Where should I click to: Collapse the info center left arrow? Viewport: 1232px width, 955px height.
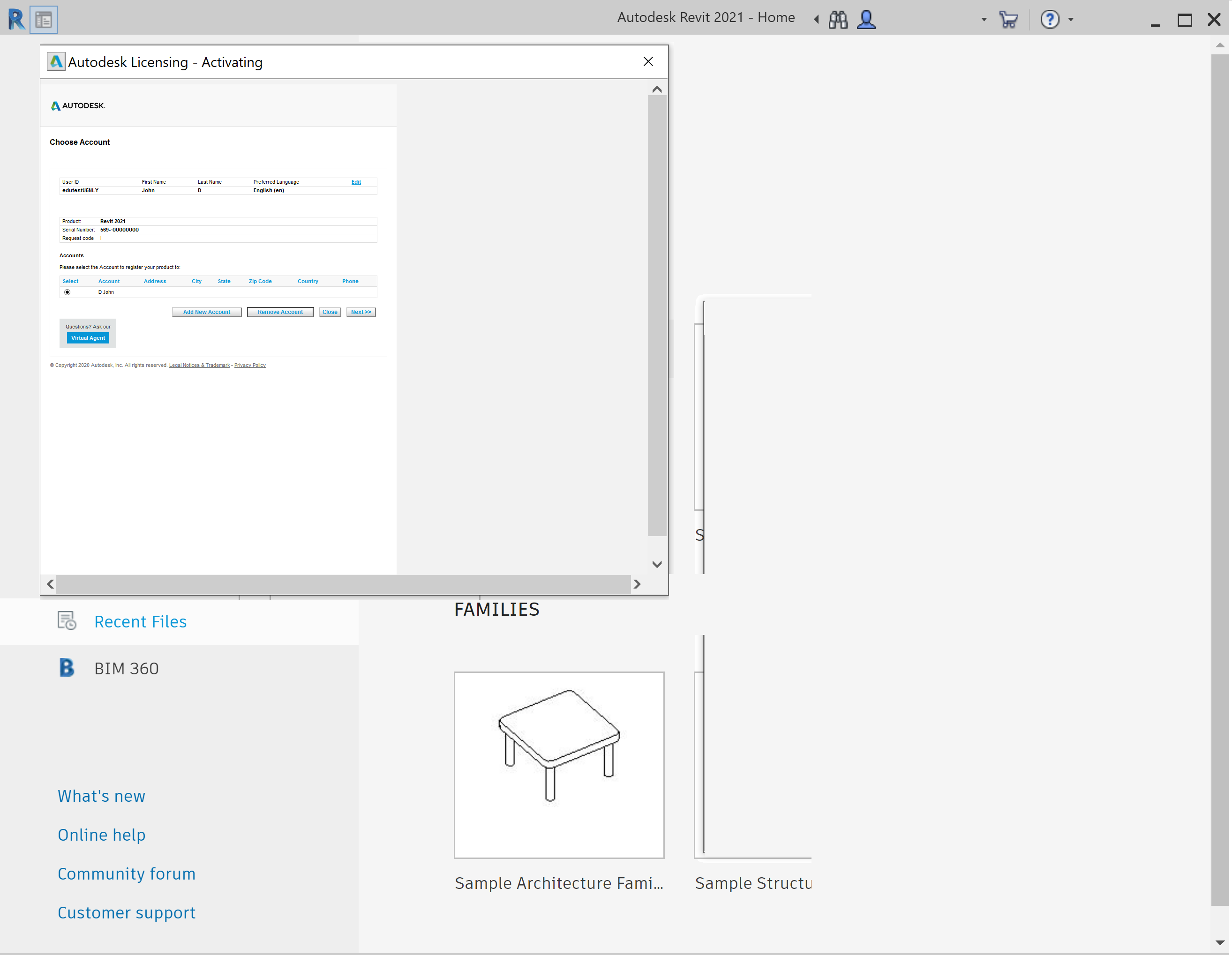tap(816, 20)
